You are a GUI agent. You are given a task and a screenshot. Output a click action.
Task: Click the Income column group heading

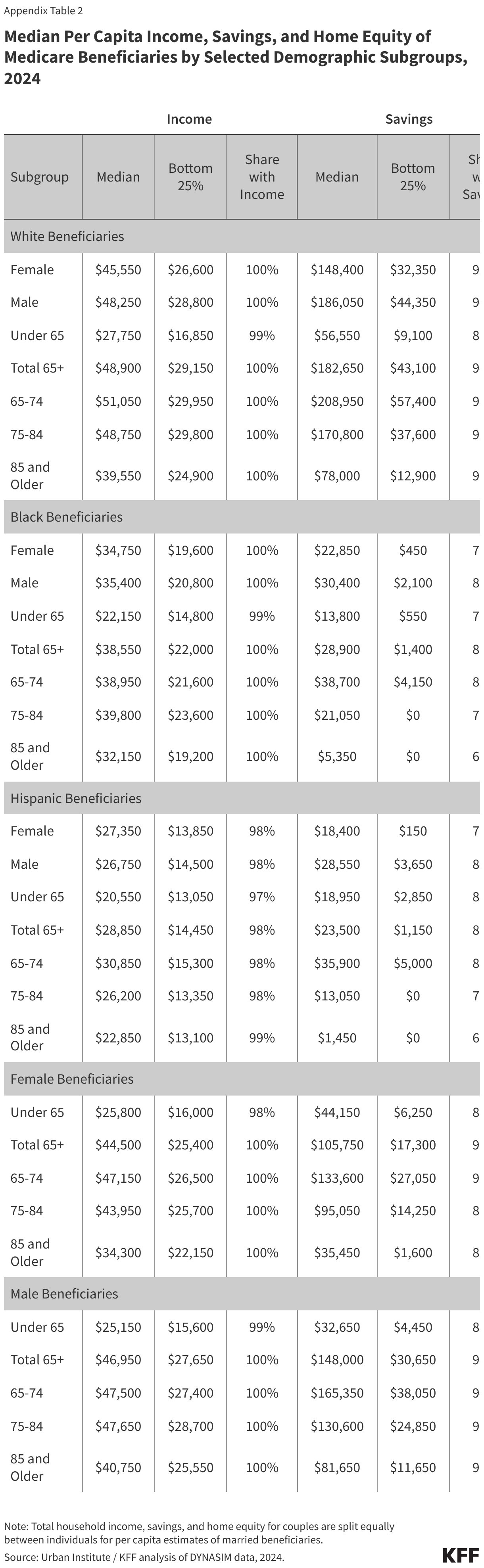pyautogui.click(x=189, y=119)
